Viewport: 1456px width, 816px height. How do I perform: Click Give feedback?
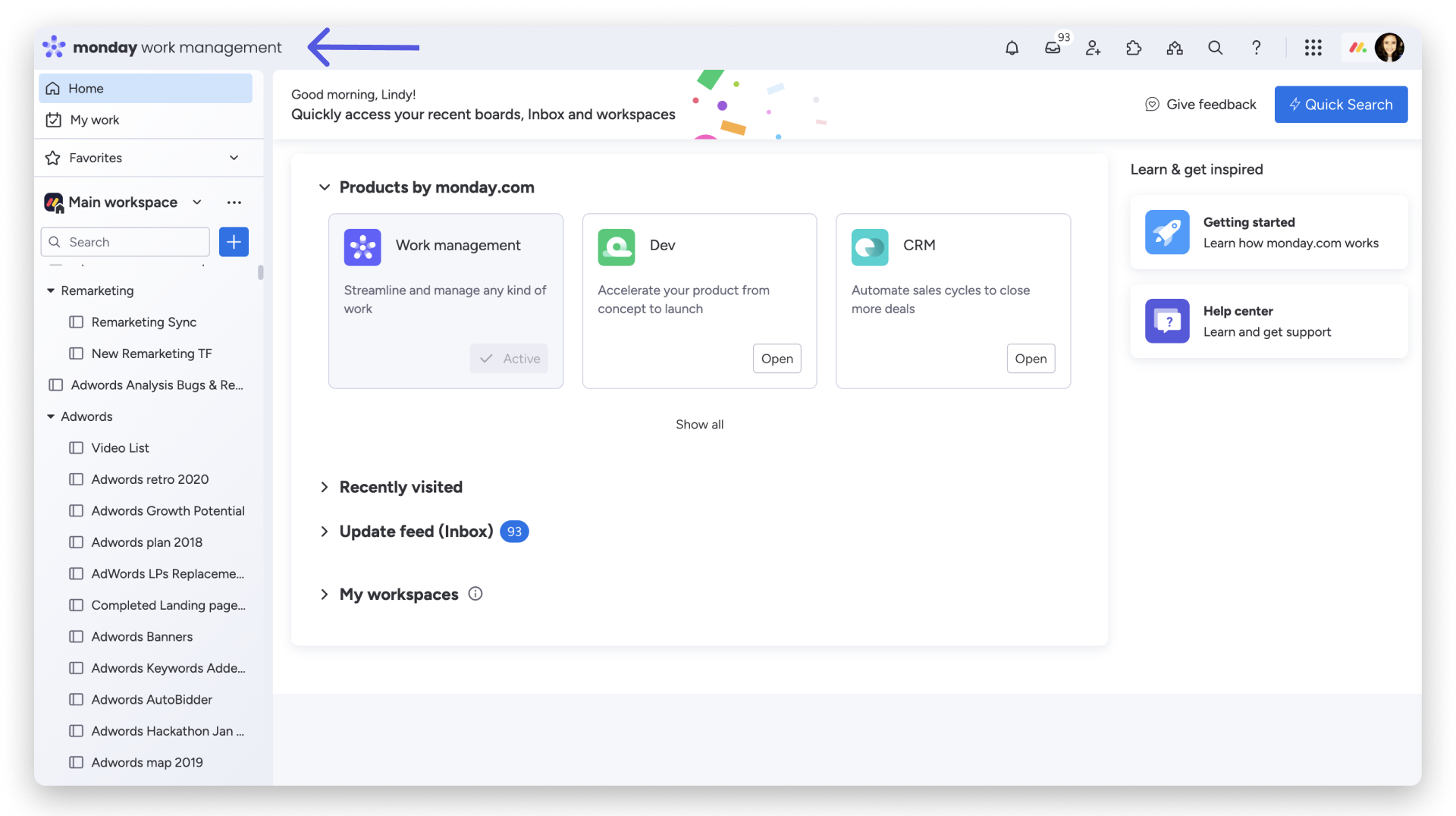1200,105
